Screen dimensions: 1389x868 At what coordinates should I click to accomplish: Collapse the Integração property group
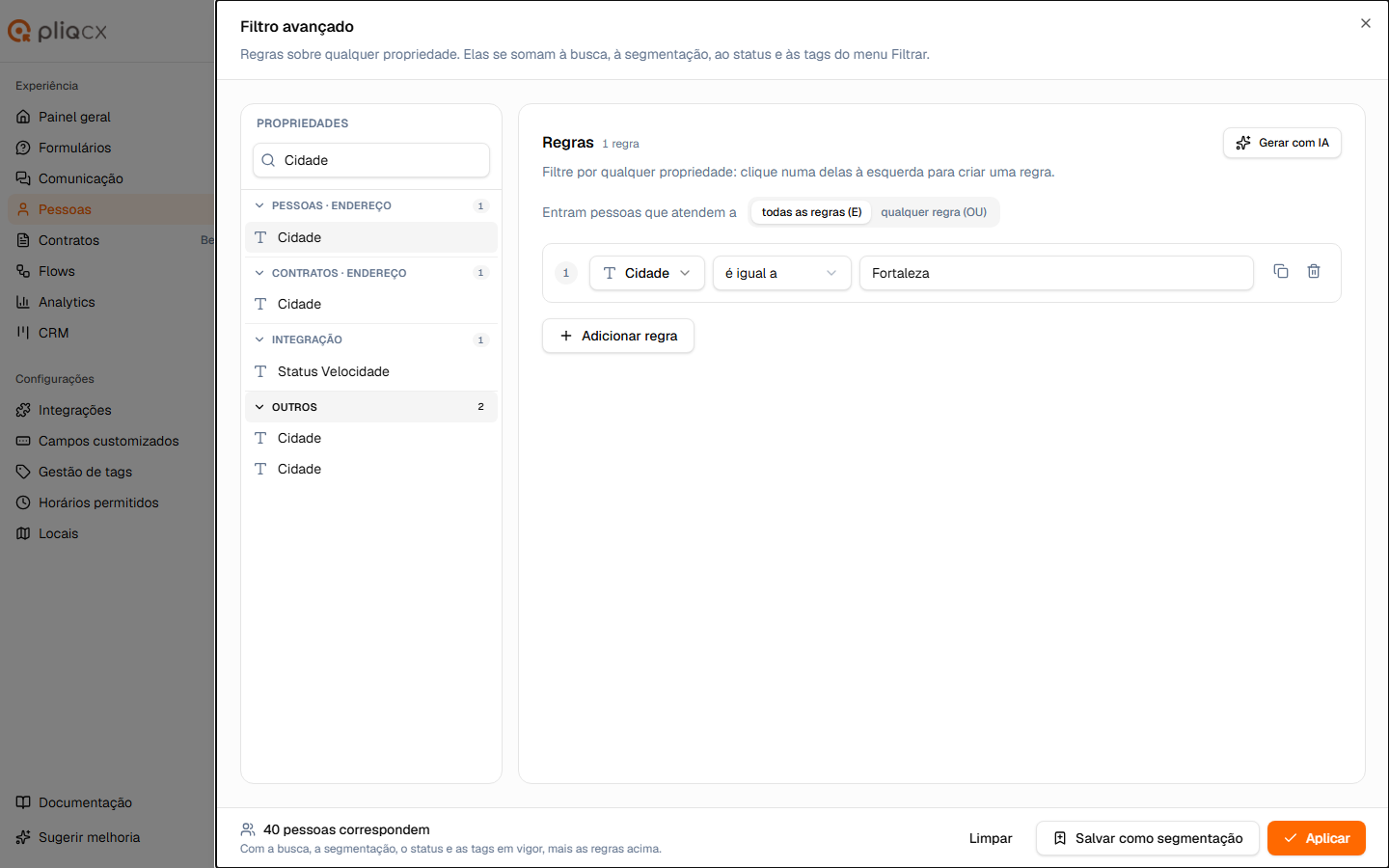tap(371, 339)
